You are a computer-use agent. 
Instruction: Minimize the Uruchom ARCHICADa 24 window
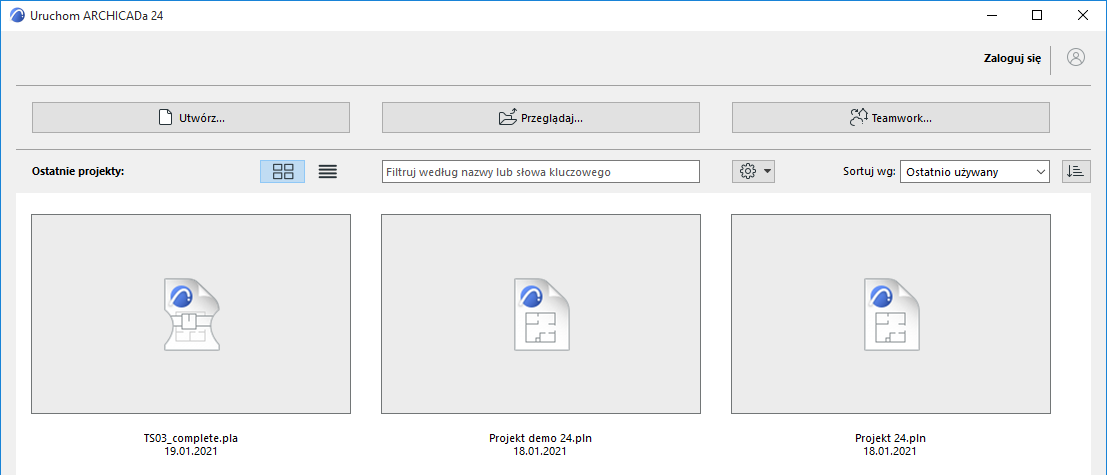[993, 16]
